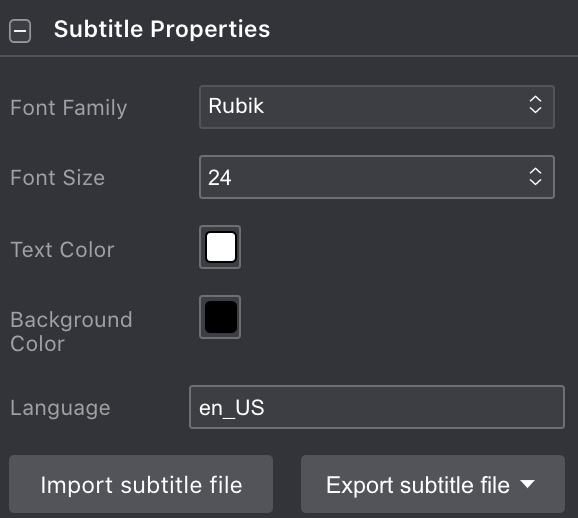
Task: Decrease font size with the down arrow
Action: tap(535, 182)
